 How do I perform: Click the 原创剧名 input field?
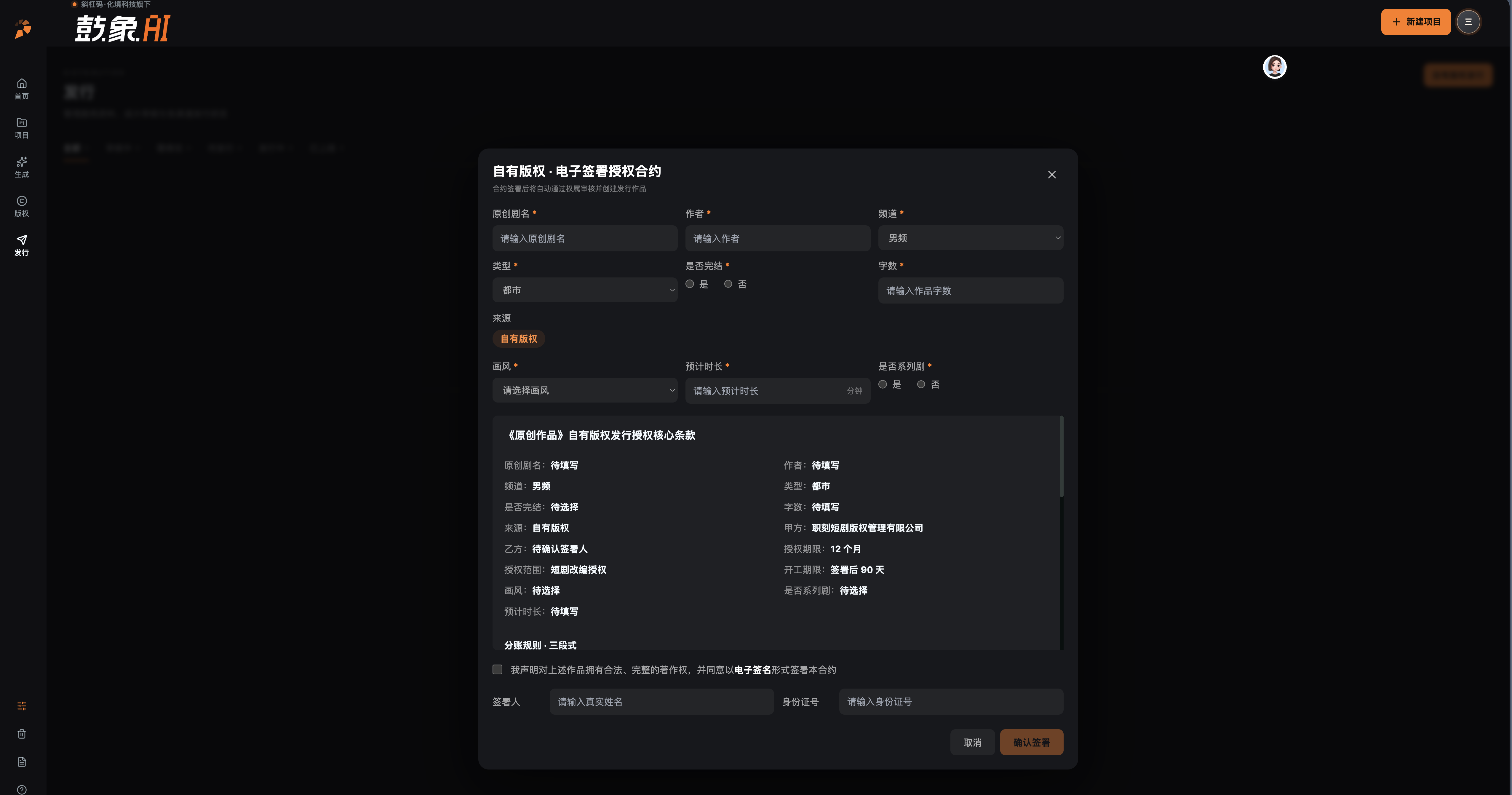click(x=585, y=238)
